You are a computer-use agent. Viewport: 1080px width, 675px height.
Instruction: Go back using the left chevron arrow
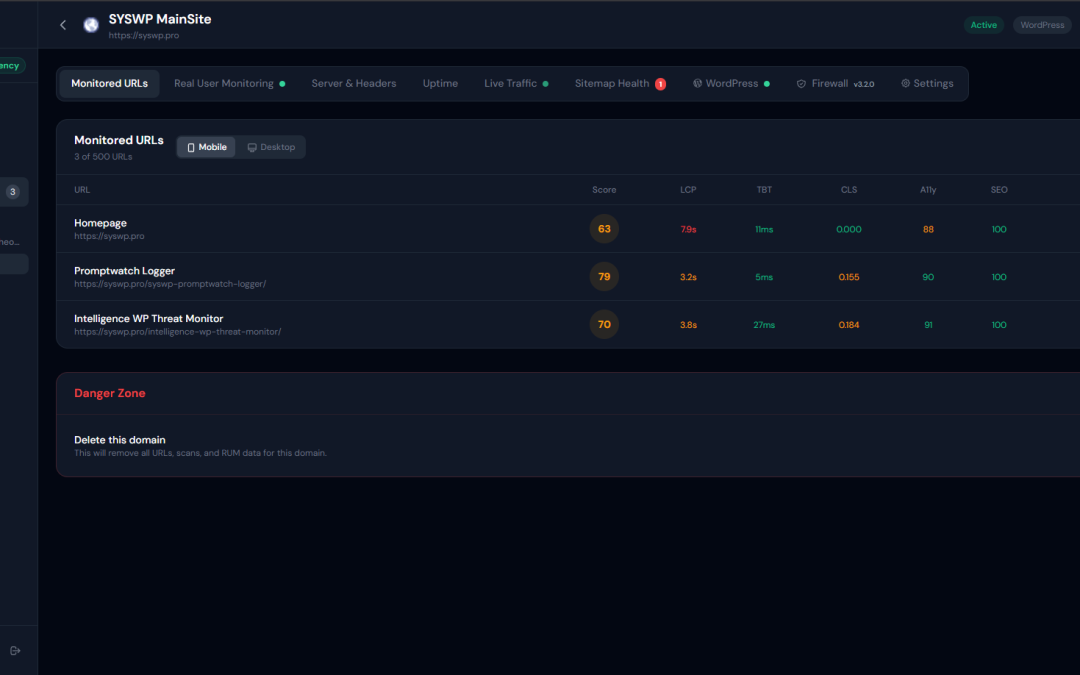[x=63, y=25]
